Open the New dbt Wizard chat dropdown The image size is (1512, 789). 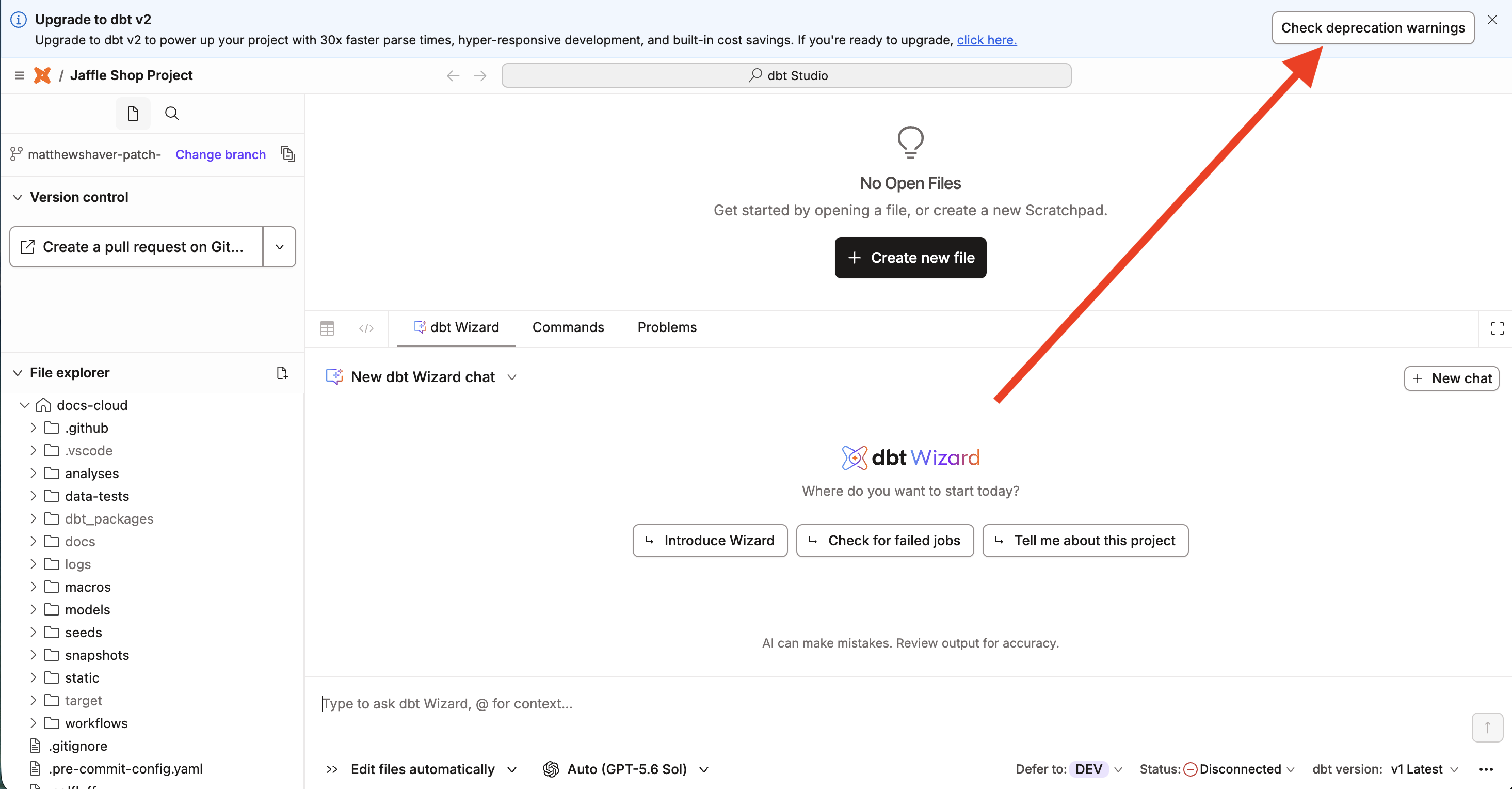(x=512, y=377)
